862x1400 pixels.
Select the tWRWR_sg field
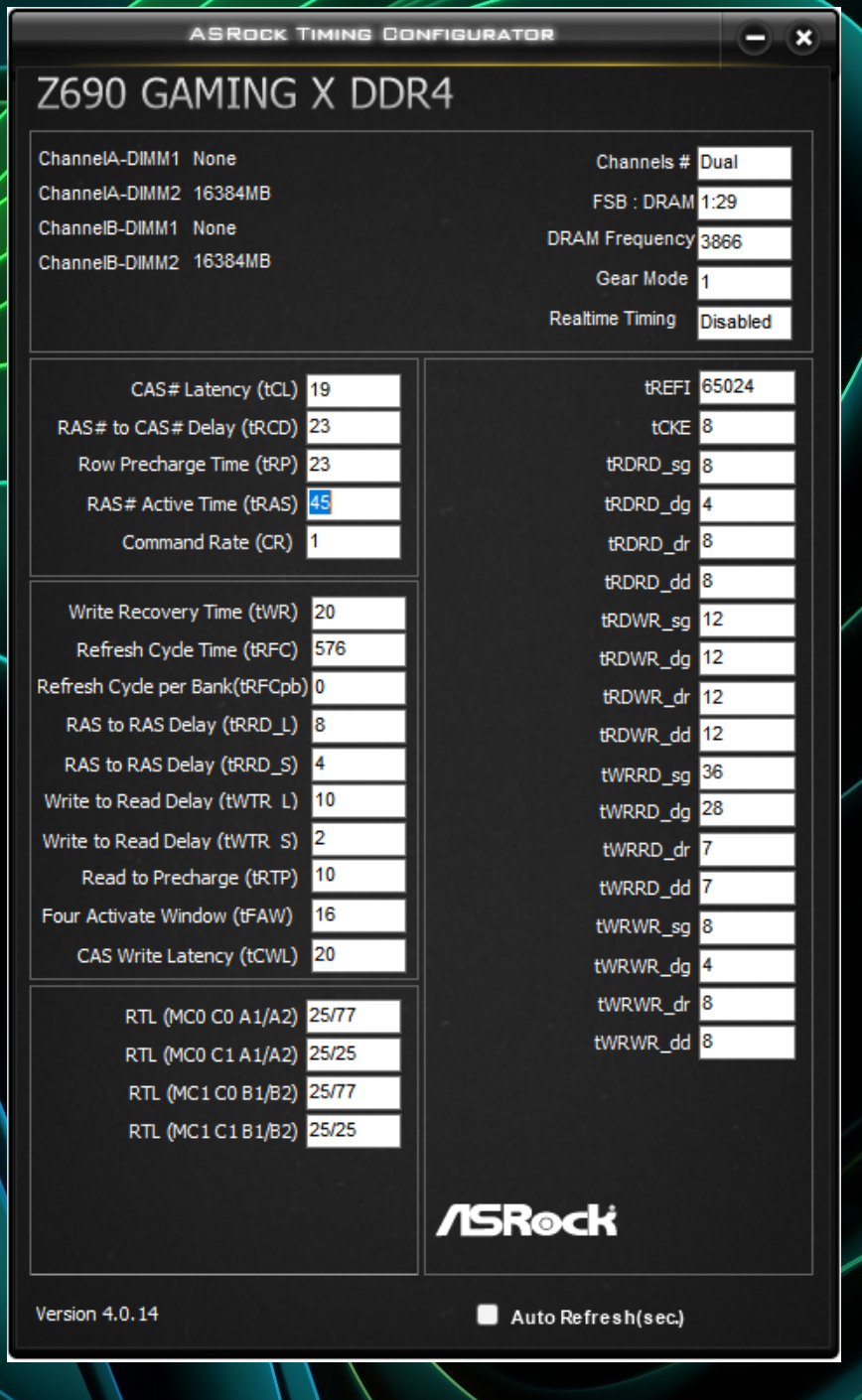point(747,927)
